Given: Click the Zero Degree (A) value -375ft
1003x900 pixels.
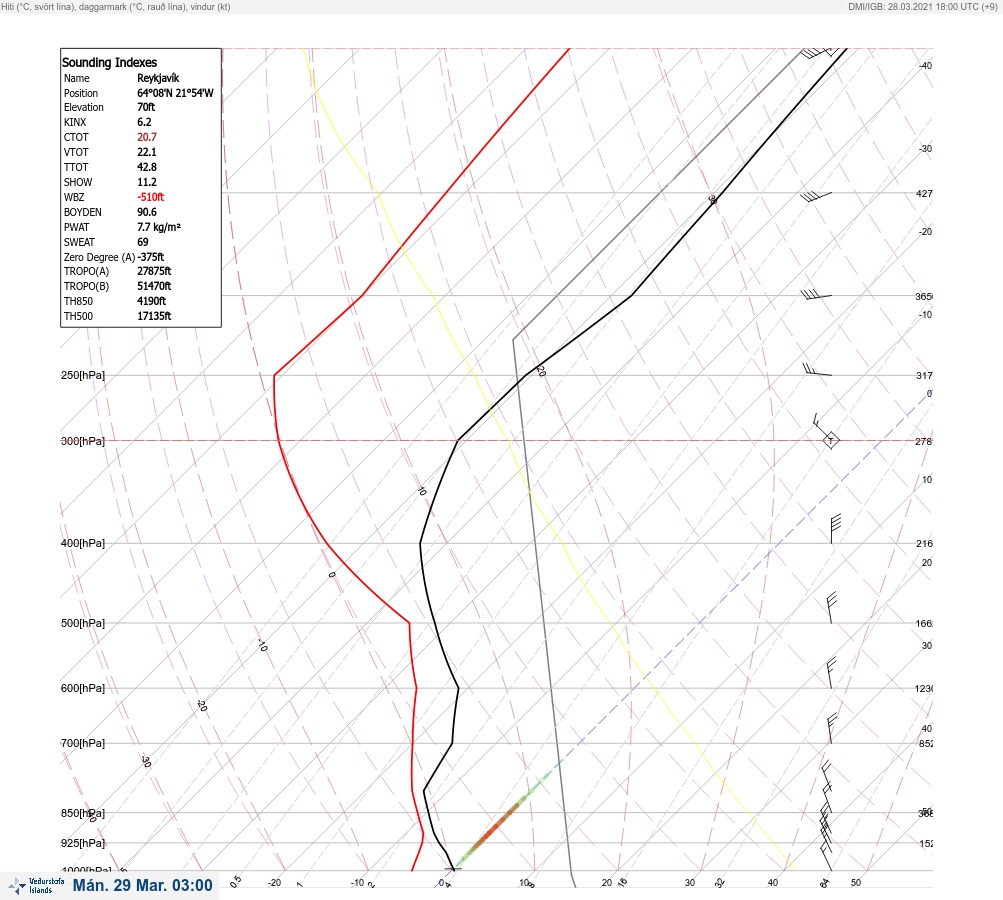Looking at the screenshot, I should 150,257.
